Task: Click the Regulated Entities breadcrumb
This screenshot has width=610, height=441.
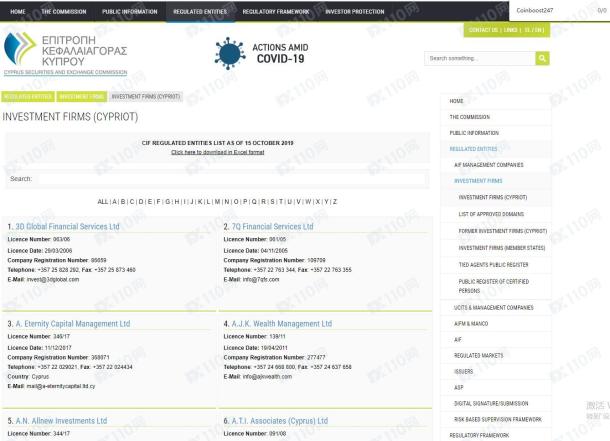Action: pos(28,96)
